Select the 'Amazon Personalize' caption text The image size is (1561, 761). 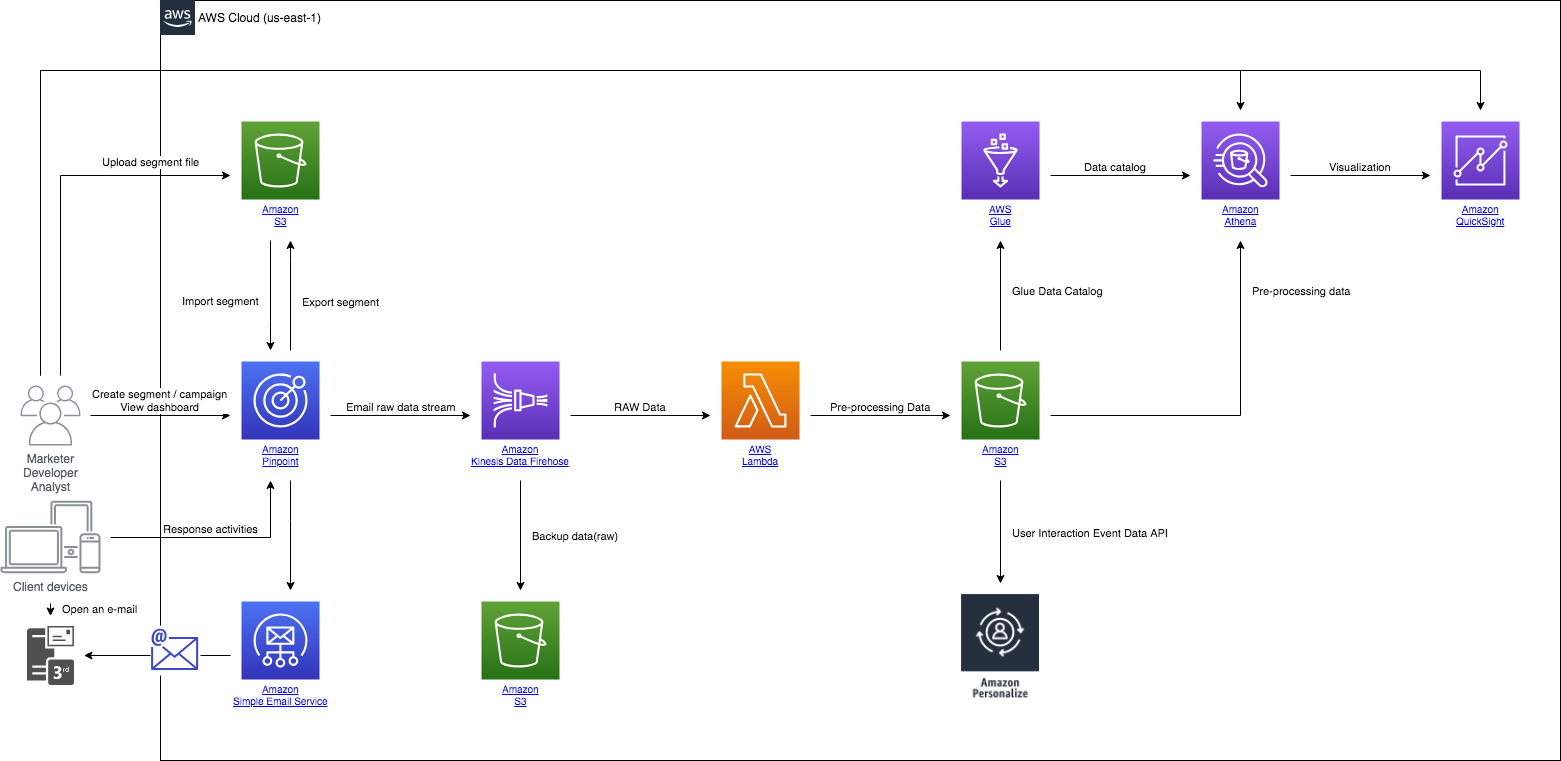point(1000,687)
